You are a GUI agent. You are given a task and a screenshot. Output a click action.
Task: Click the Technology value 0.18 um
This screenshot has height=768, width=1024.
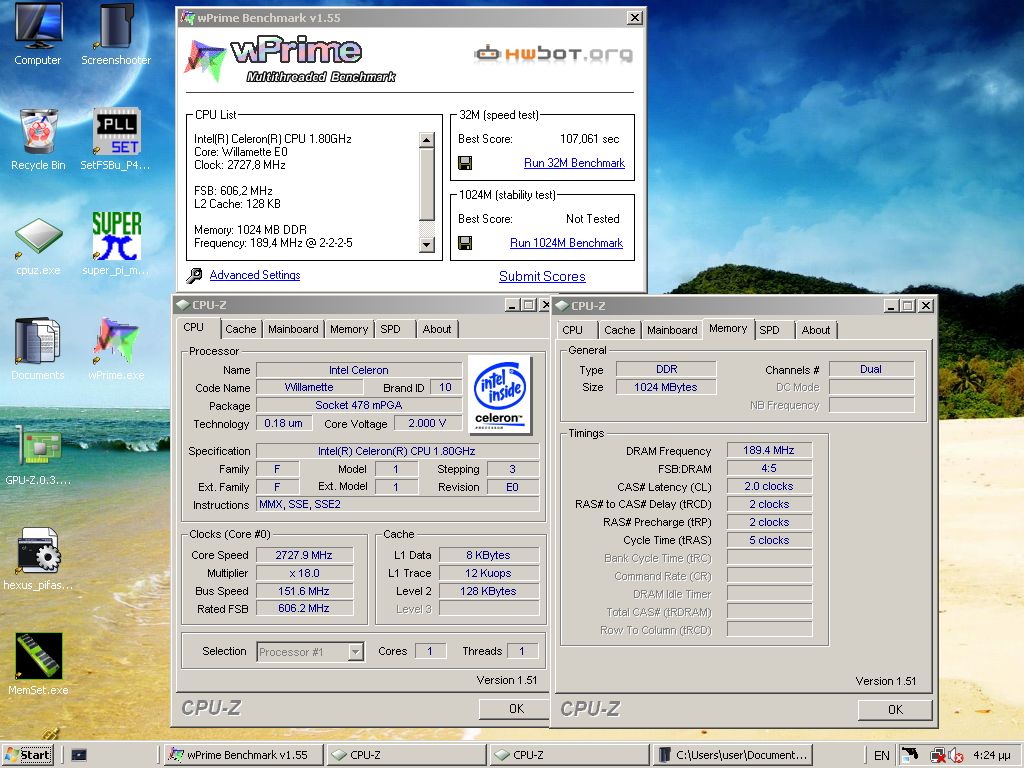[x=283, y=423]
